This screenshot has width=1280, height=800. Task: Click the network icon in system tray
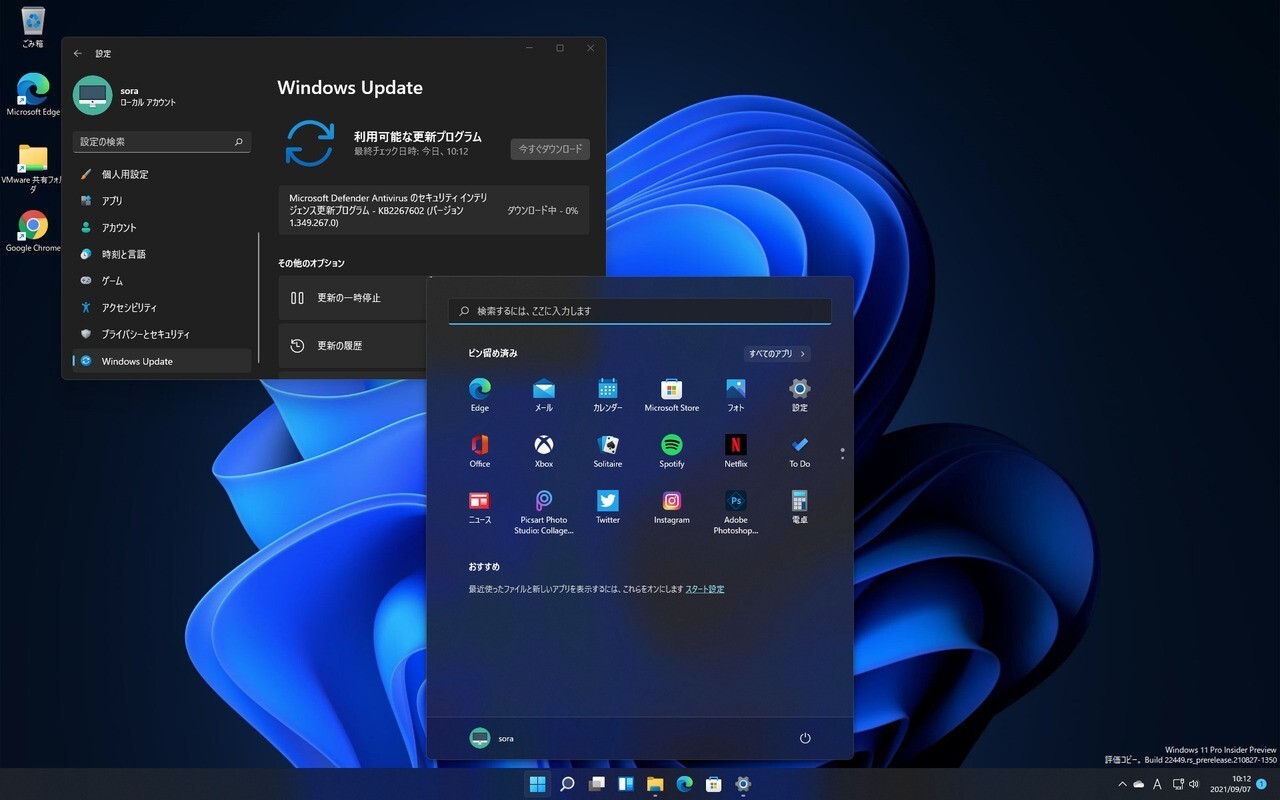[1177, 784]
